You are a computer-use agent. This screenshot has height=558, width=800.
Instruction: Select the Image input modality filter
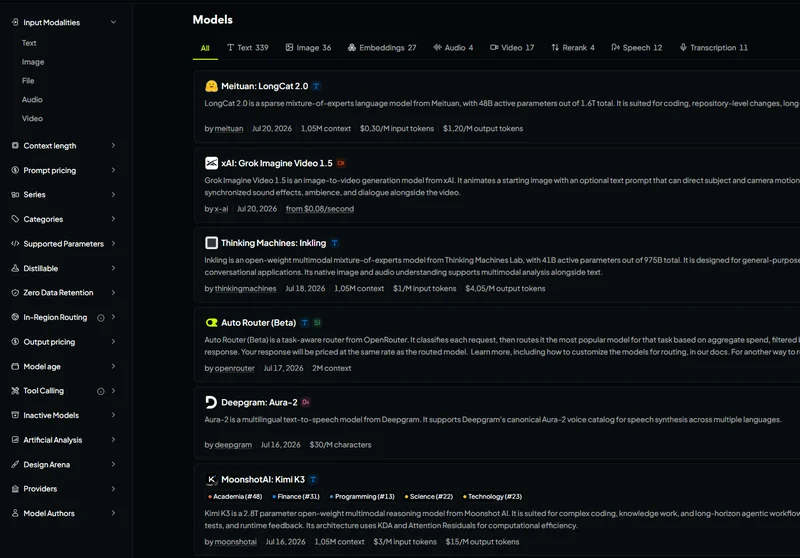coord(33,62)
